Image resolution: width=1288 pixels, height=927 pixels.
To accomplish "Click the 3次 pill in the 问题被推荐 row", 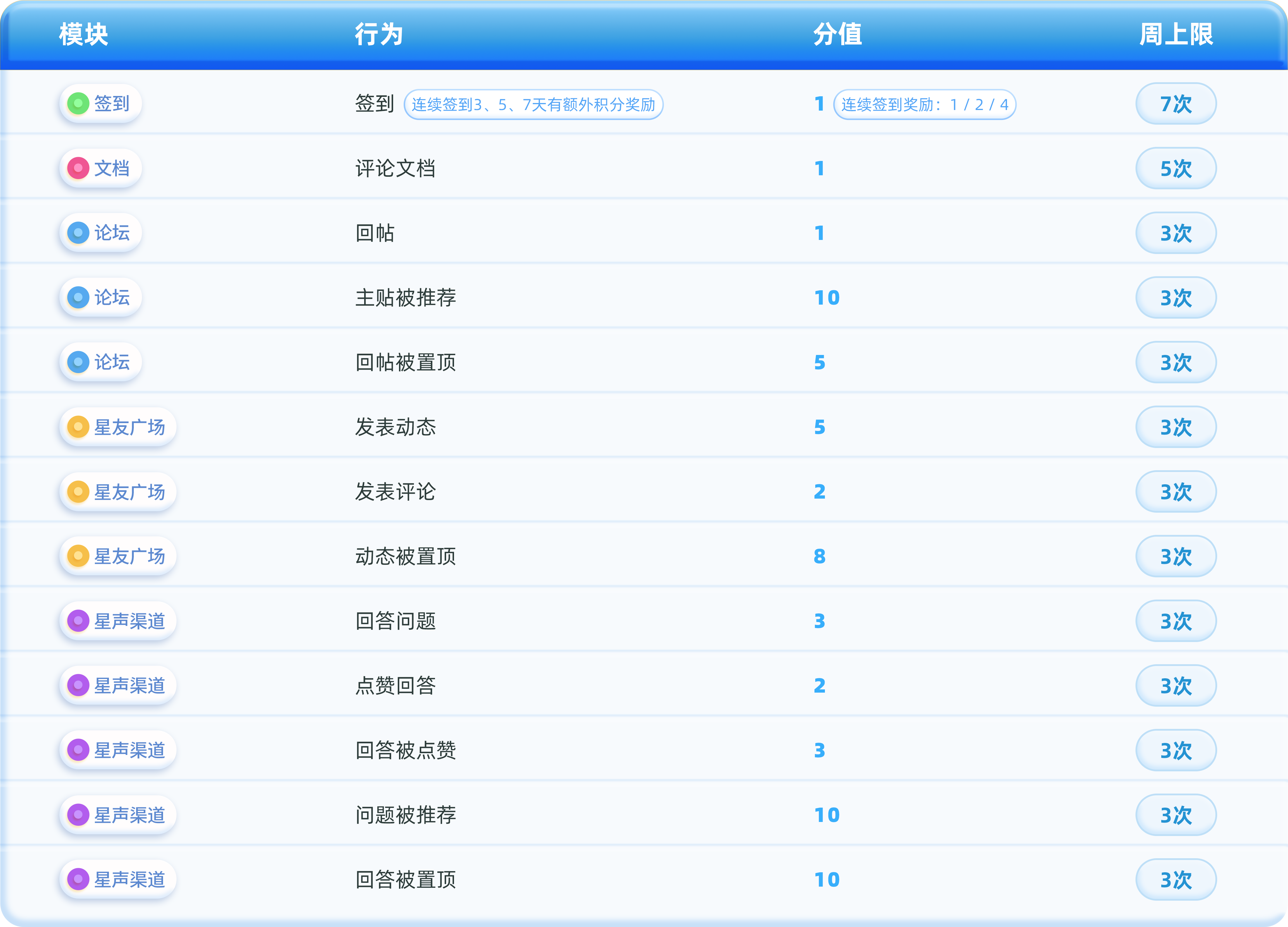I will [x=1176, y=815].
